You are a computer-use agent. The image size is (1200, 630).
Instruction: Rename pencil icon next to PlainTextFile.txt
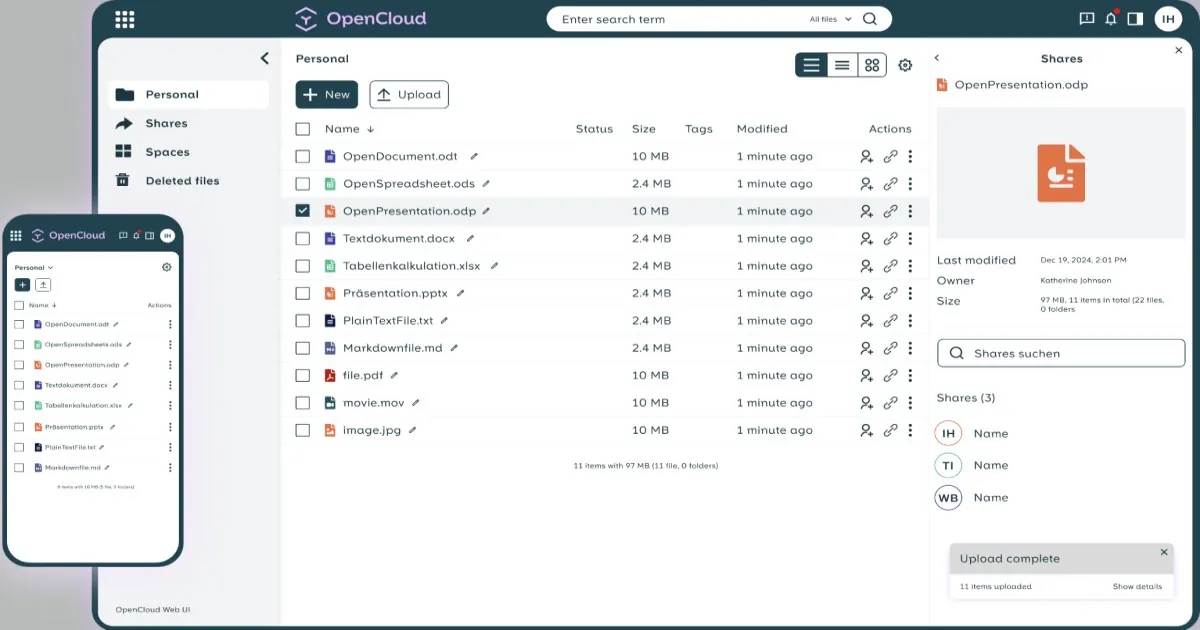pyautogui.click(x=444, y=321)
